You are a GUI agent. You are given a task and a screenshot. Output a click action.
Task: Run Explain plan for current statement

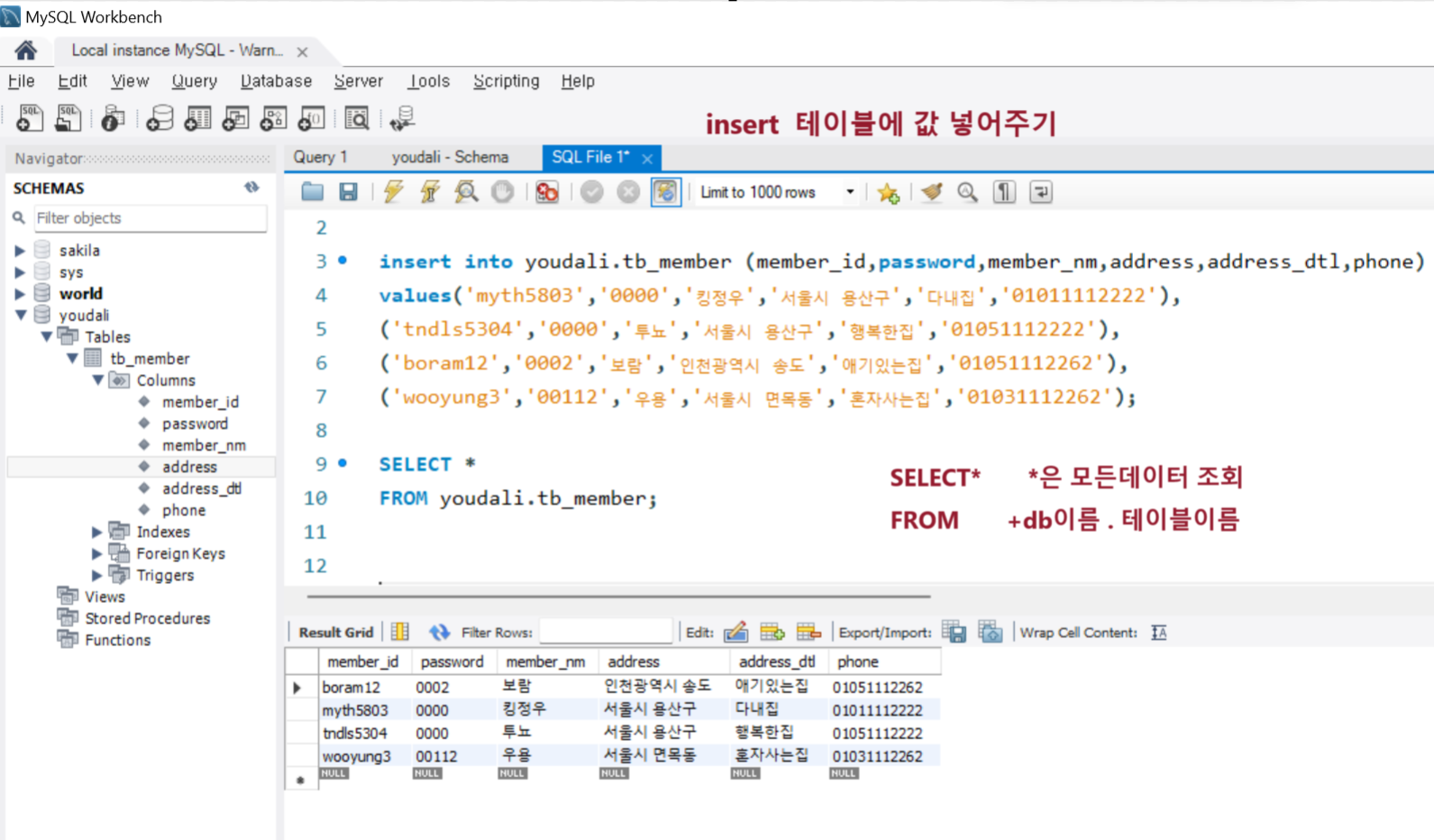point(466,192)
